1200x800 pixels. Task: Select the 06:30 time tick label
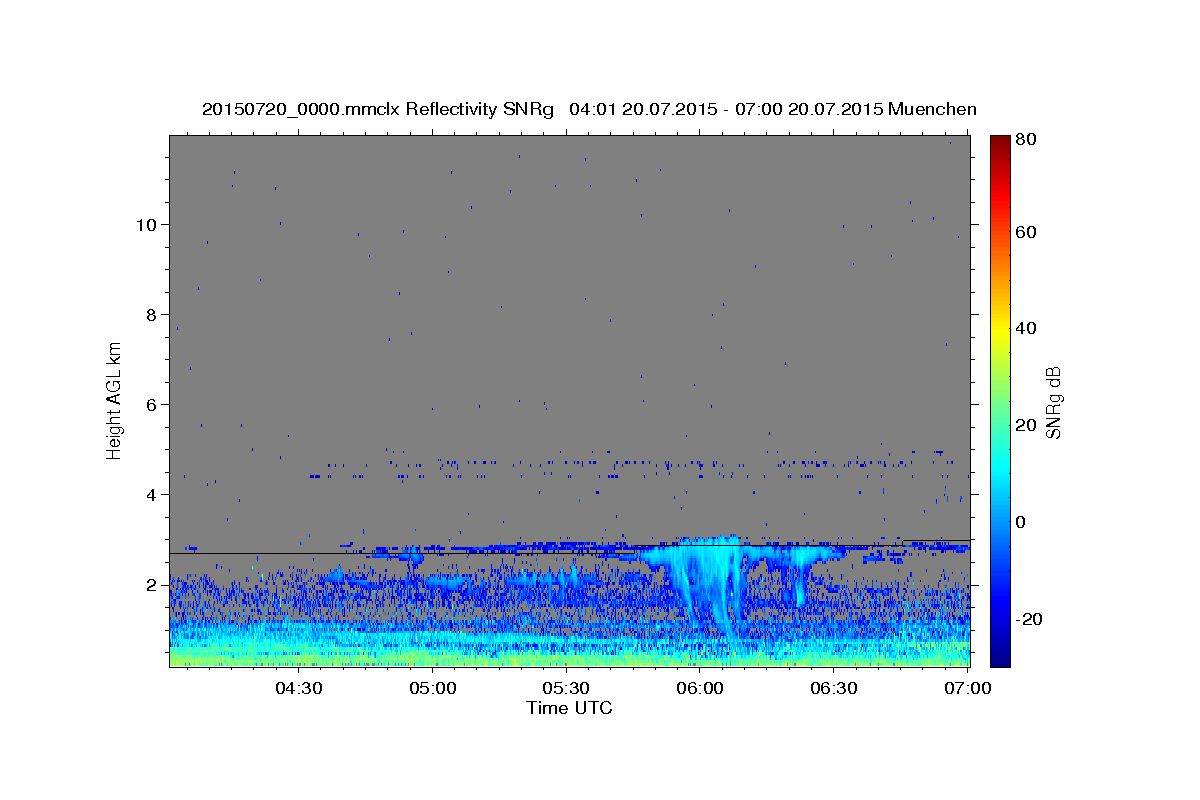(x=833, y=688)
